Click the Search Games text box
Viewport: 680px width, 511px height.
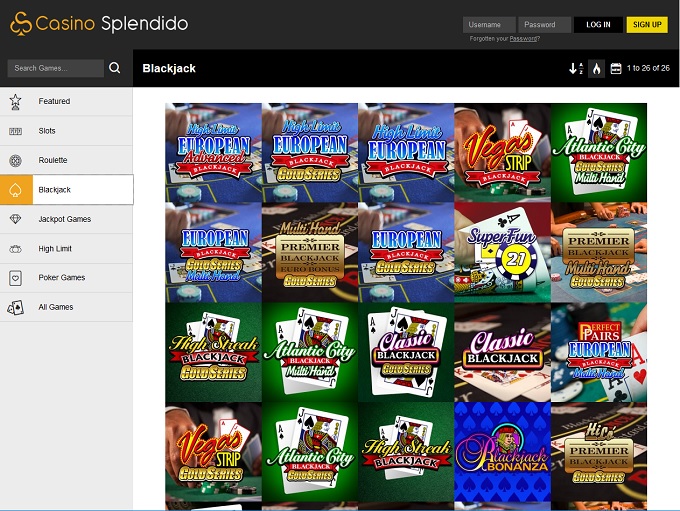[x=56, y=68]
